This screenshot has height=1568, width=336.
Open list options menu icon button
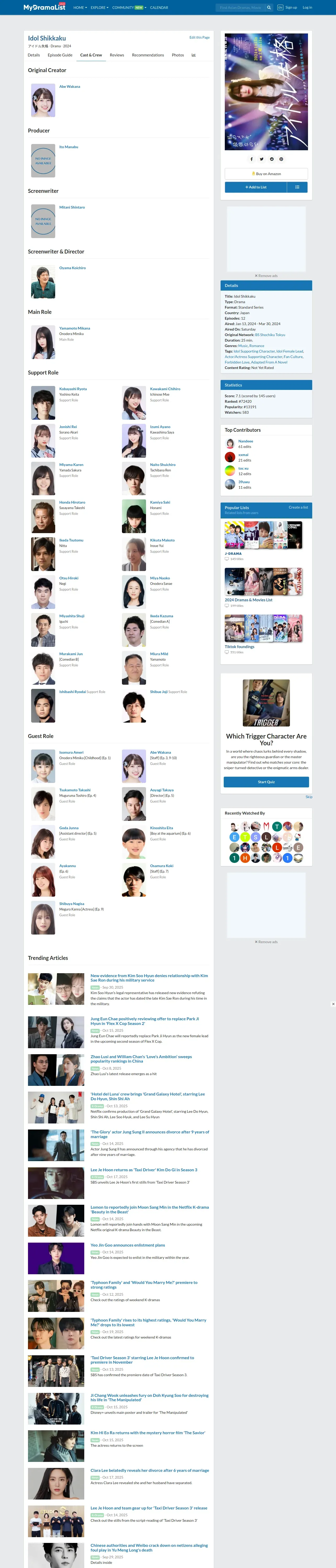pyautogui.click(x=297, y=187)
